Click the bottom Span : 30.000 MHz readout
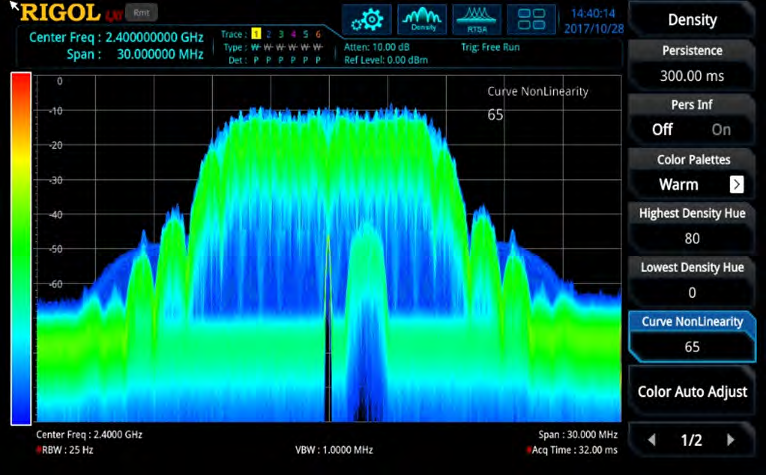 [578, 434]
